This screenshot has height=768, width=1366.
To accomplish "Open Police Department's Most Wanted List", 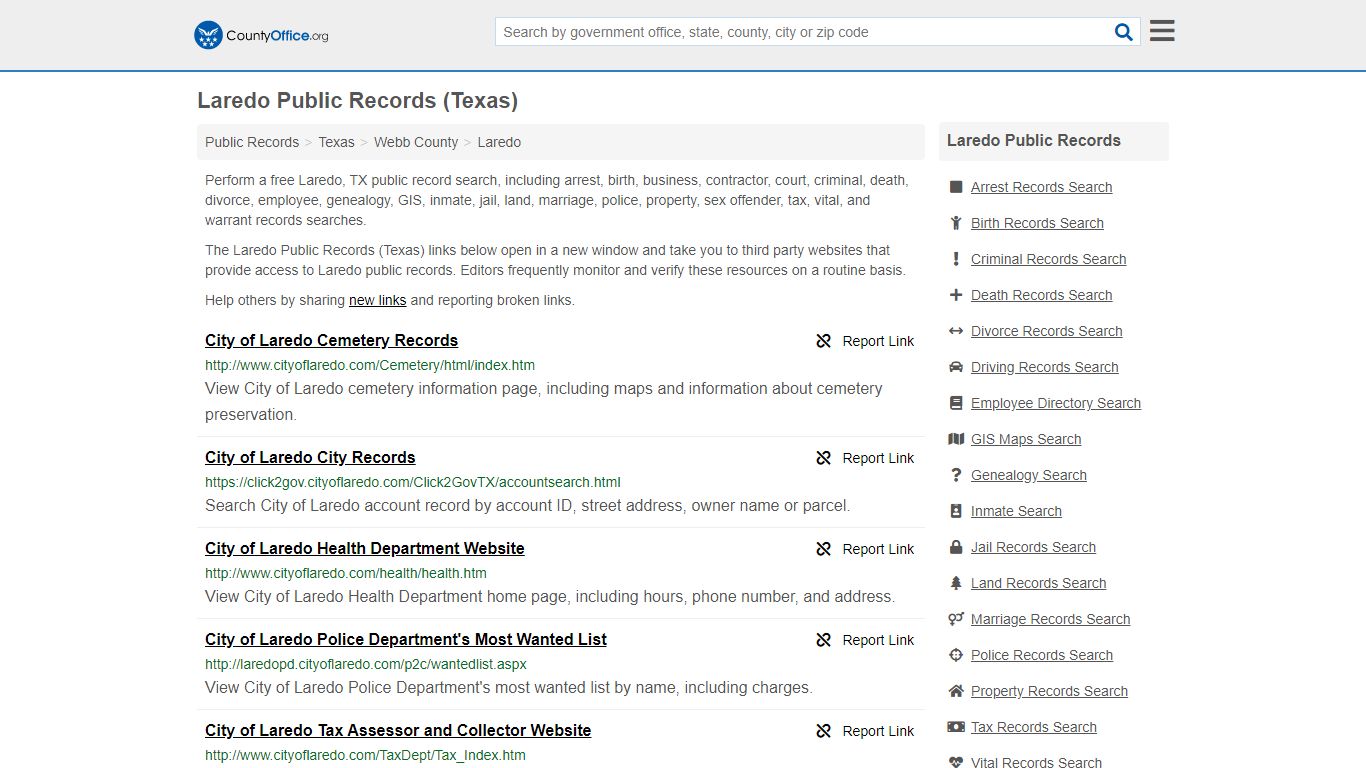I will [x=406, y=639].
